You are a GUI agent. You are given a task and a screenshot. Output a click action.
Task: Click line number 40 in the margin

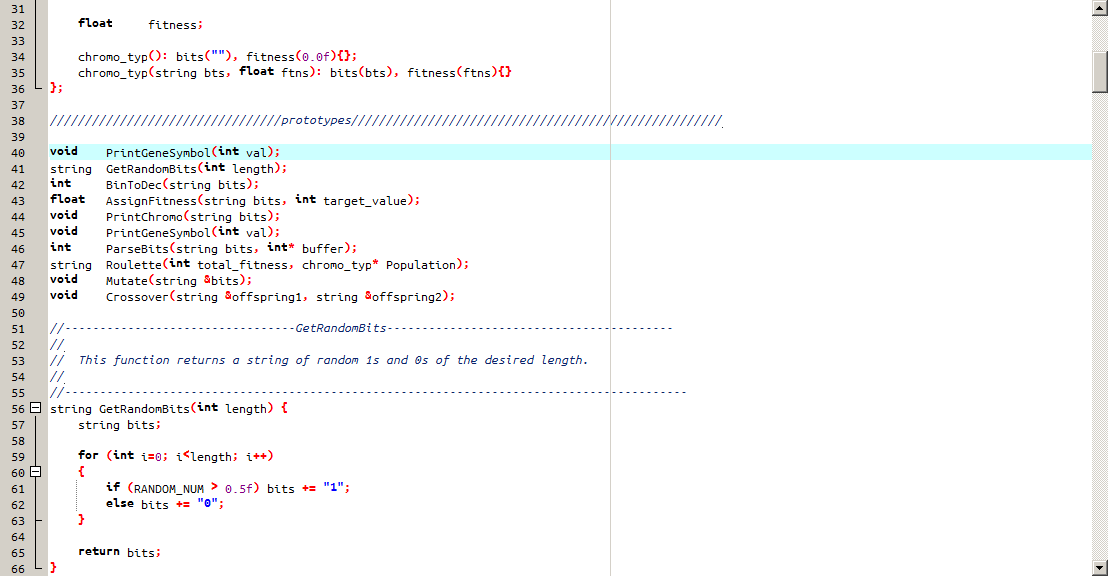[x=18, y=153]
